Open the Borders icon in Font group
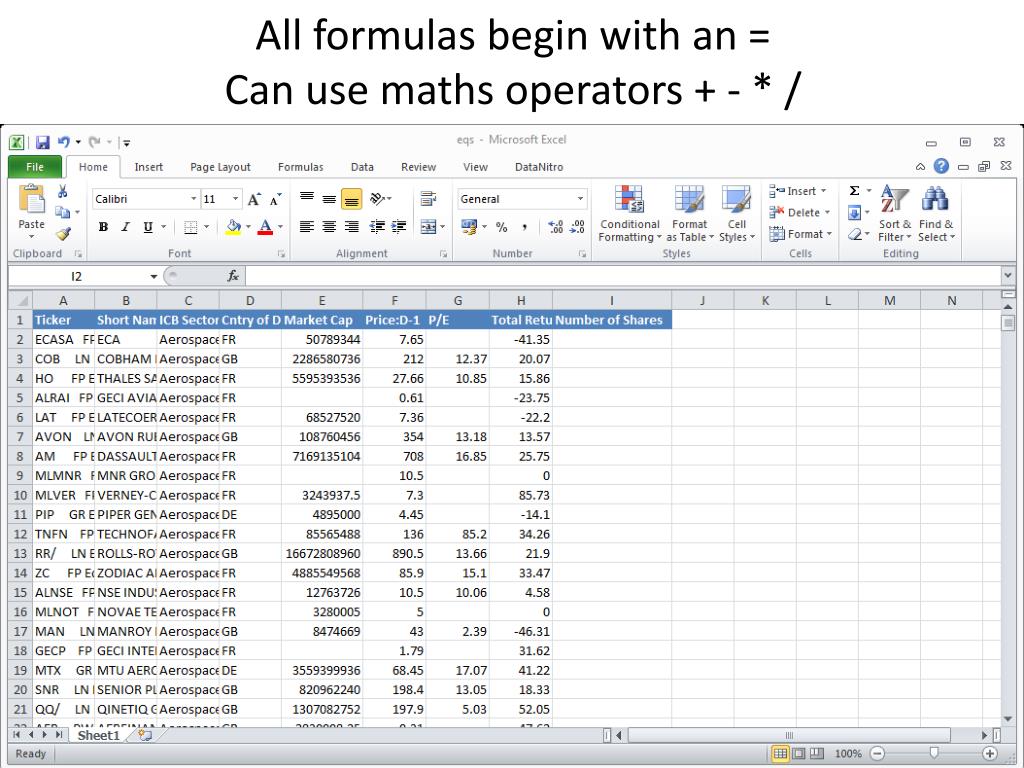Screen dimensions: 1024x768 (x=190, y=227)
